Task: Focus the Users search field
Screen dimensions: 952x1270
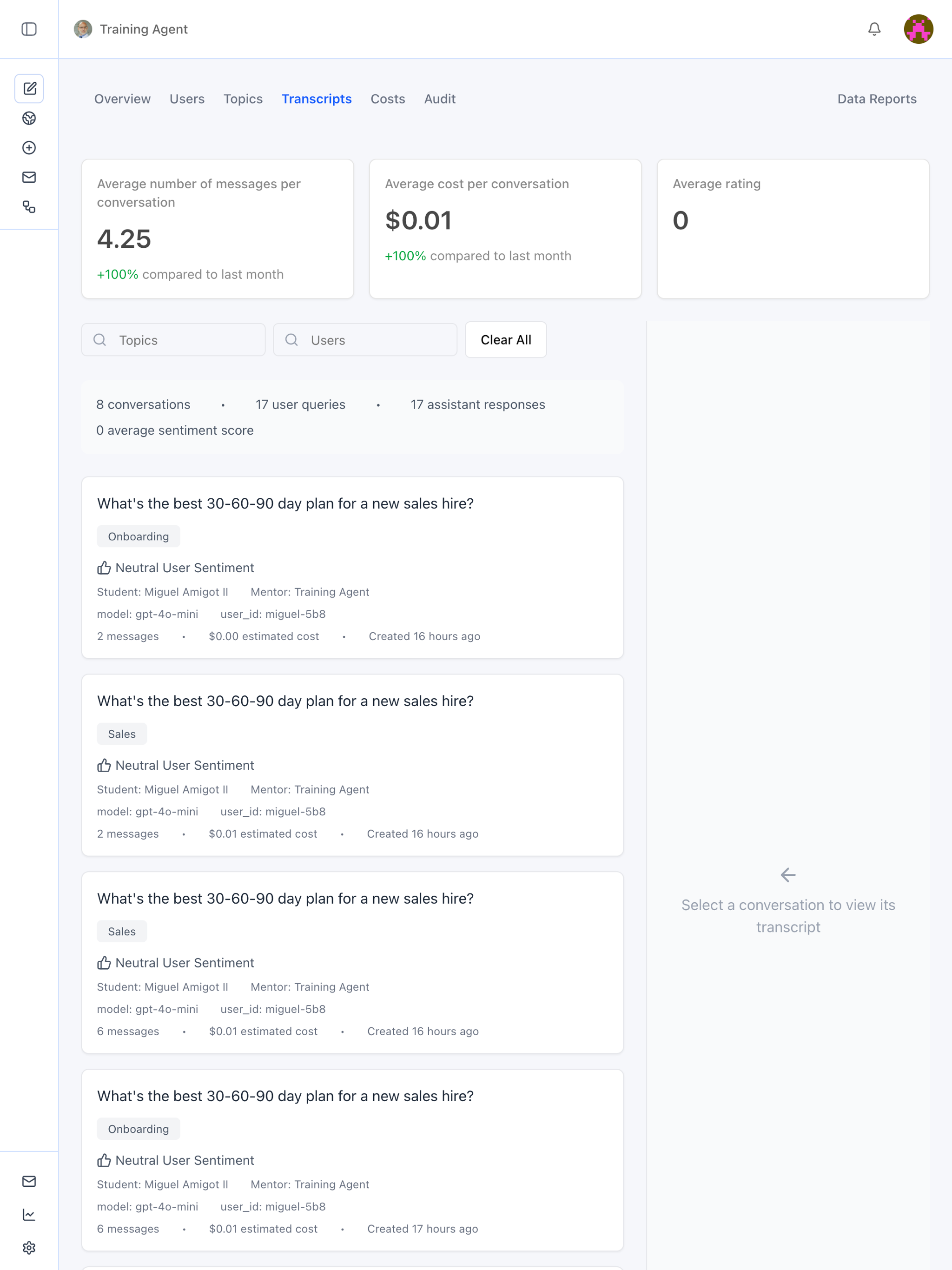Action: pos(365,340)
